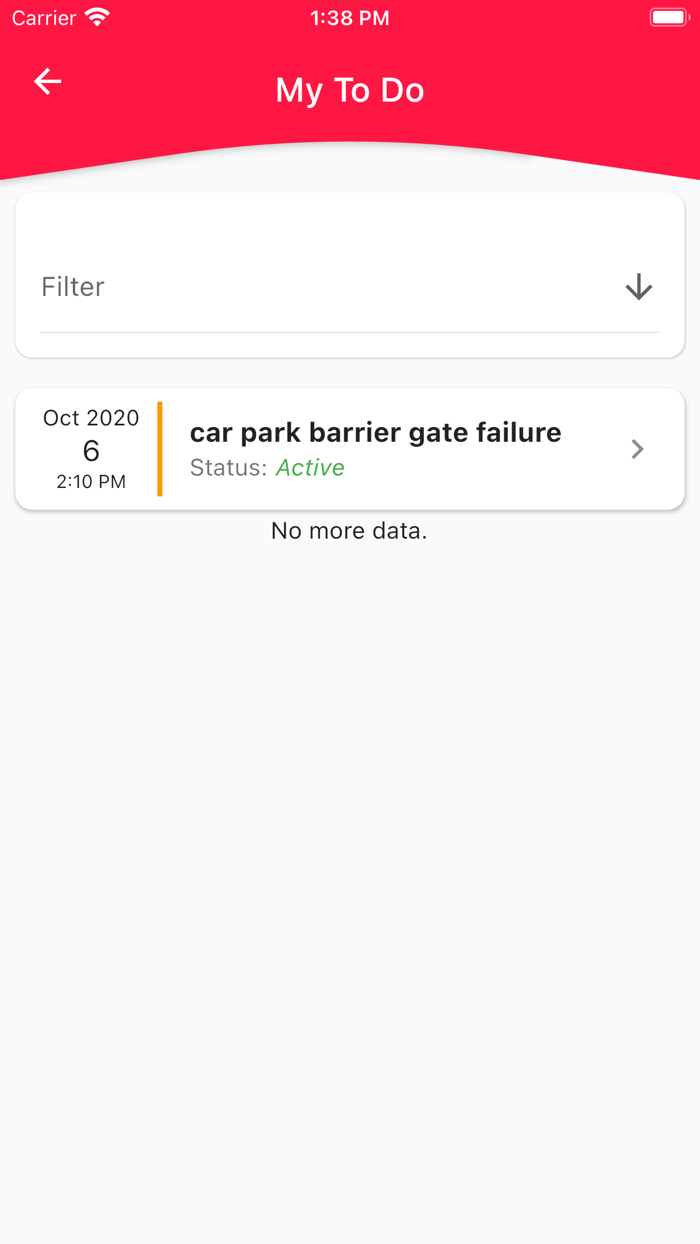This screenshot has height=1244, width=700.
Task: Tap the 1:38 PM status bar clock
Action: click(x=350, y=18)
